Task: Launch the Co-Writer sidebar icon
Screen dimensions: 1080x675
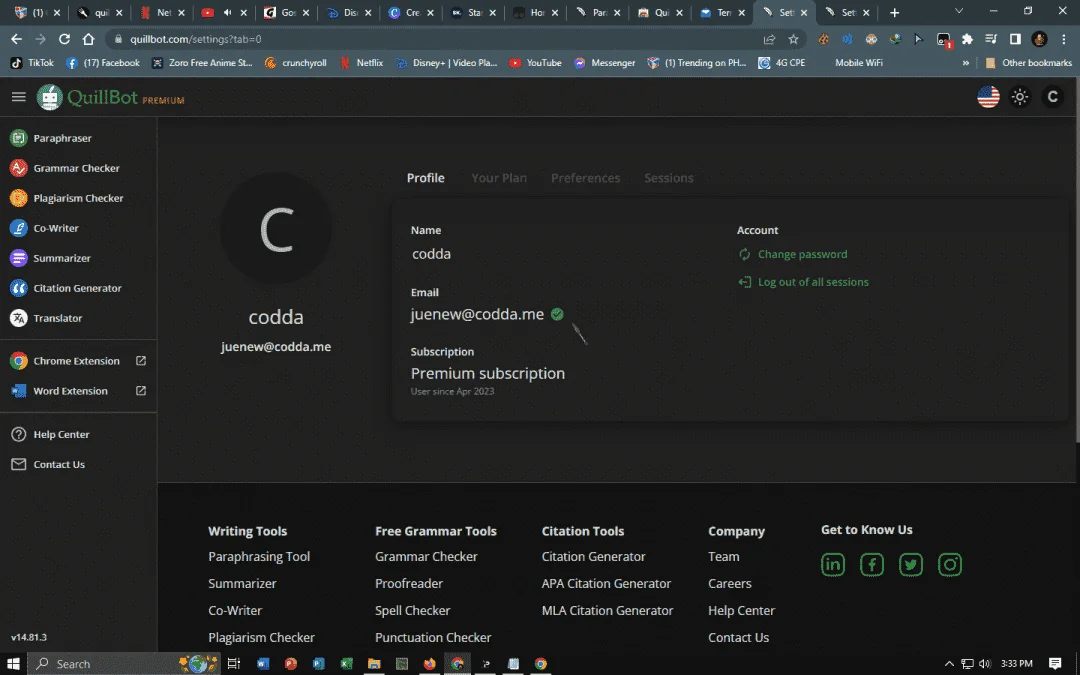Action: [19, 228]
